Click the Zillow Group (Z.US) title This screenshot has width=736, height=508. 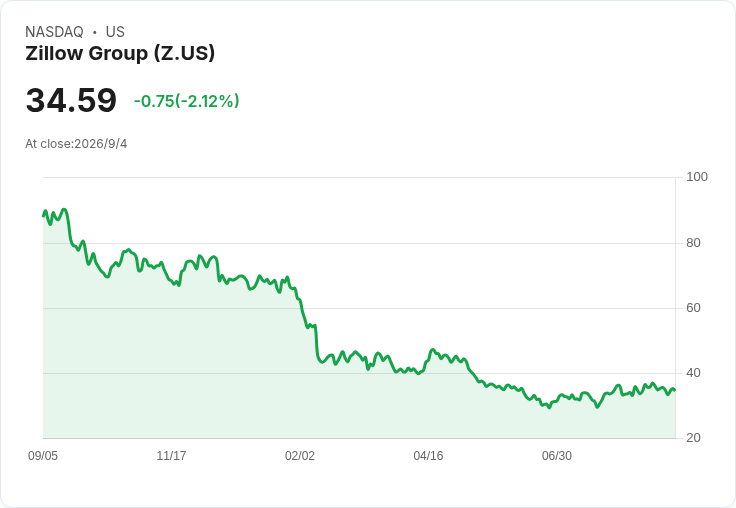tap(120, 53)
